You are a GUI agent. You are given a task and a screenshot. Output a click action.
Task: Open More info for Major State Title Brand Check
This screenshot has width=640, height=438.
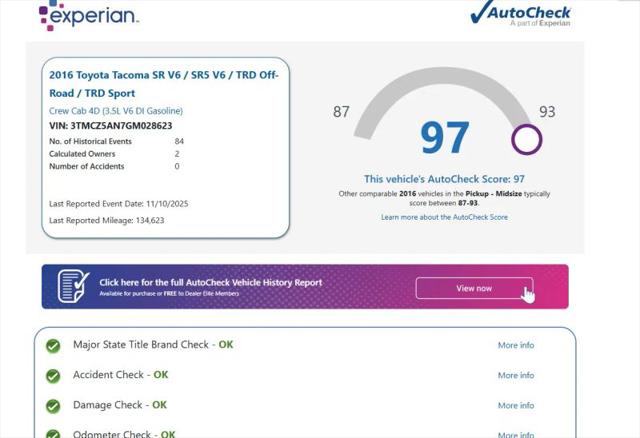click(x=516, y=345)
